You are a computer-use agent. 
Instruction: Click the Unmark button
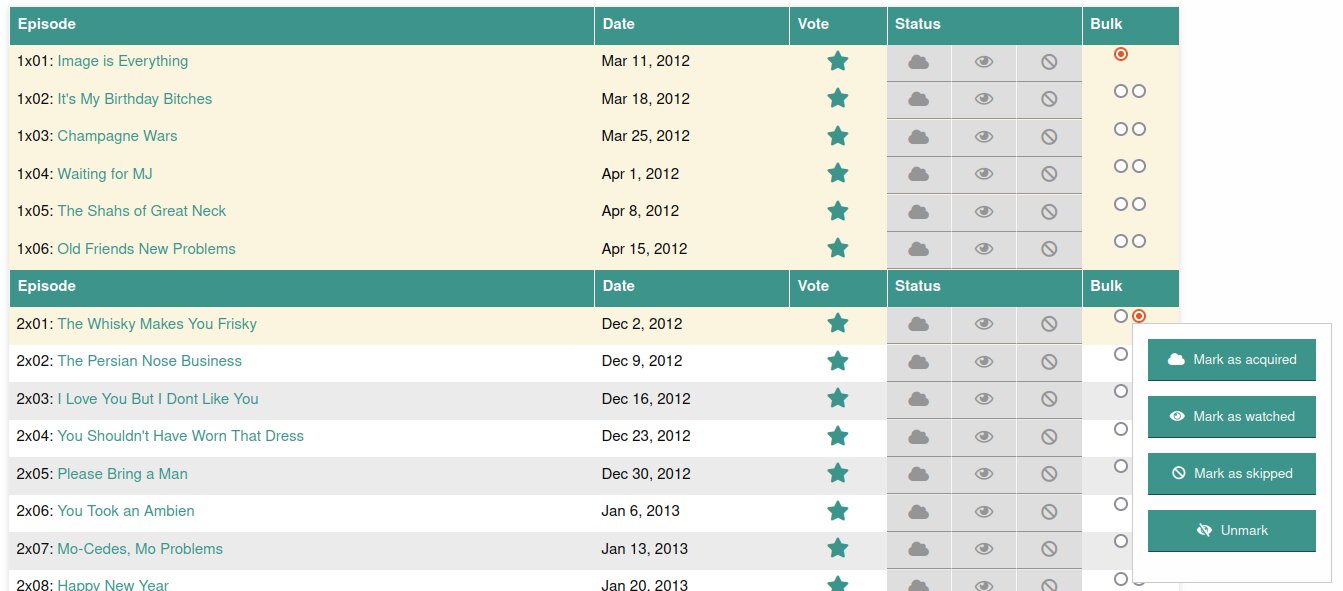(x=1232, y=530)
